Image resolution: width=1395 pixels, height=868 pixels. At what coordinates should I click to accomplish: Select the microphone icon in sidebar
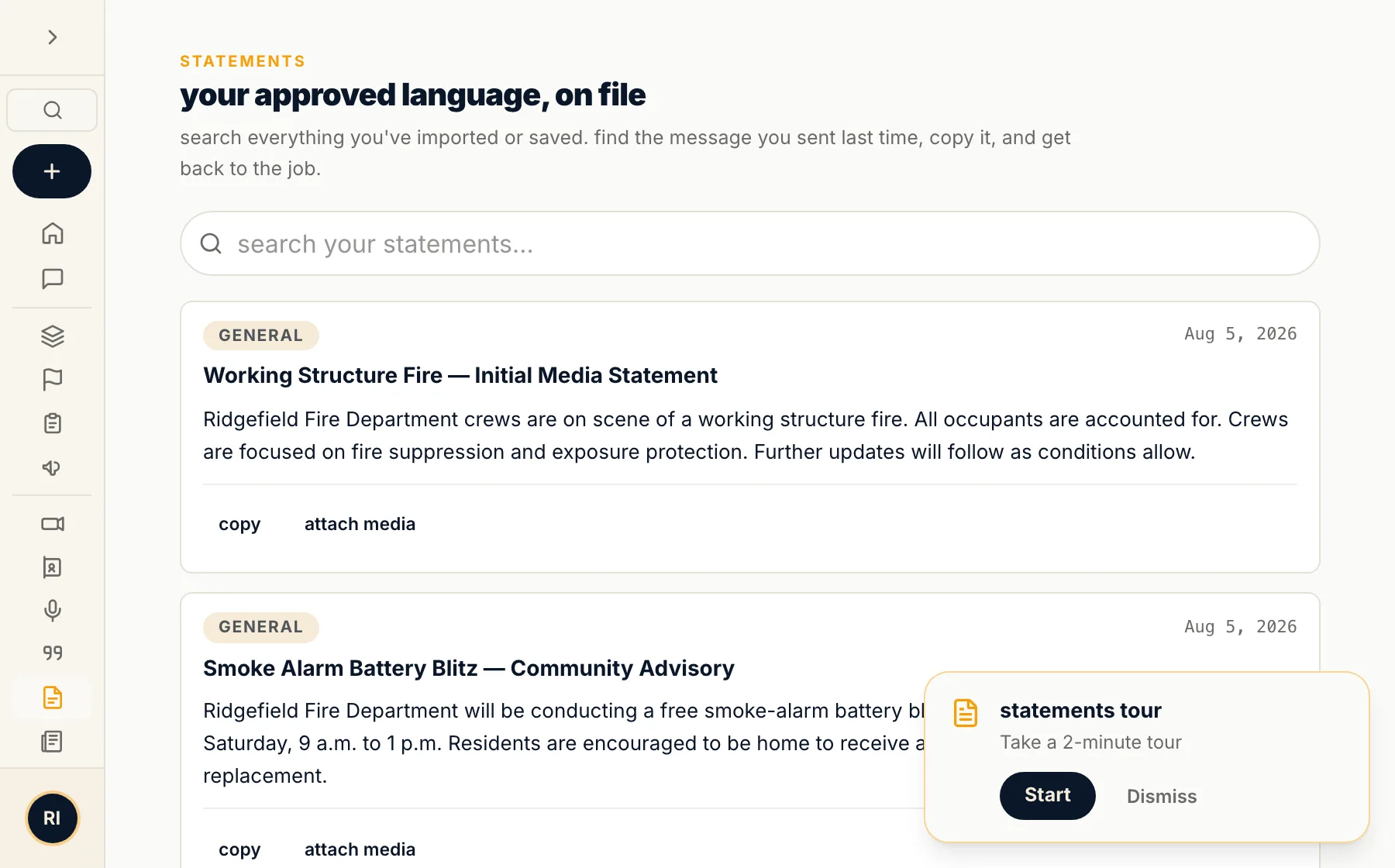(52, 611)
